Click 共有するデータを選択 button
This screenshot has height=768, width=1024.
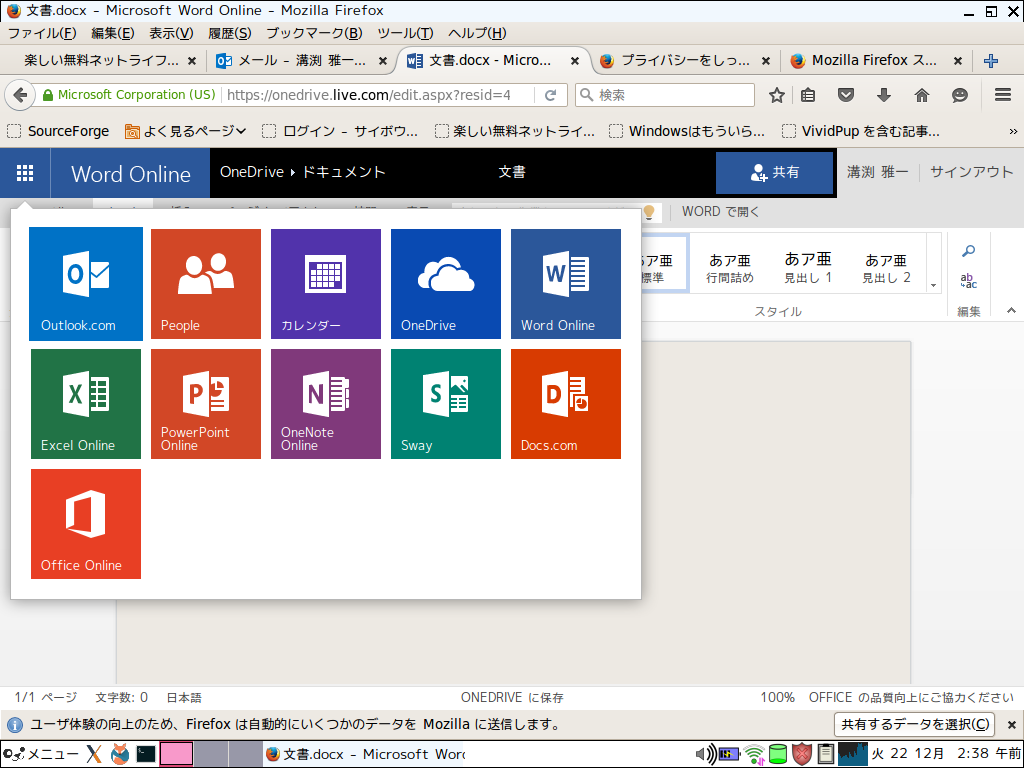click(x=914, y=724)
